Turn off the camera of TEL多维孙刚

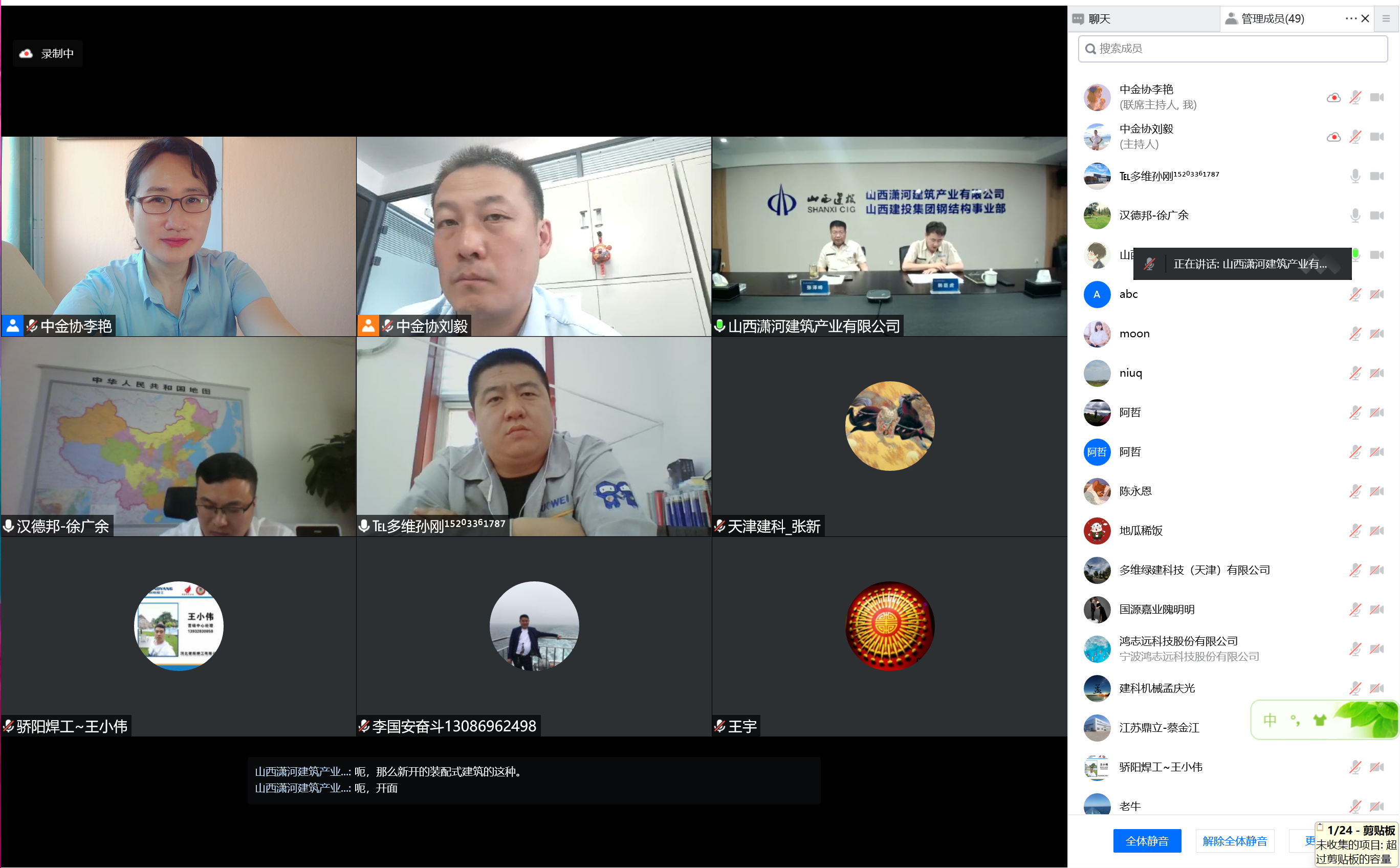[x=1376, y=176]
